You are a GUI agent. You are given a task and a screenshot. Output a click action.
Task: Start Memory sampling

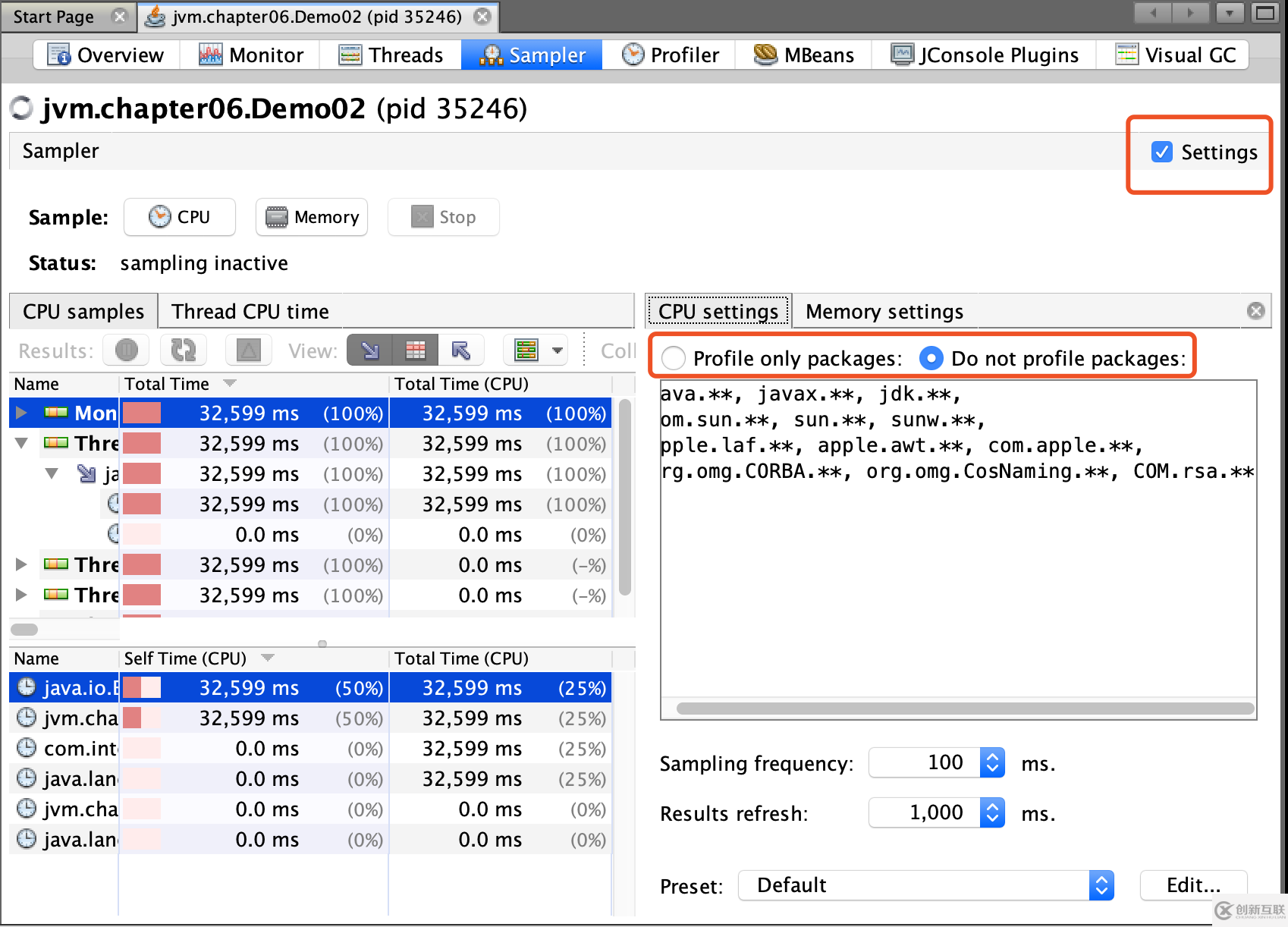[312, 217]
